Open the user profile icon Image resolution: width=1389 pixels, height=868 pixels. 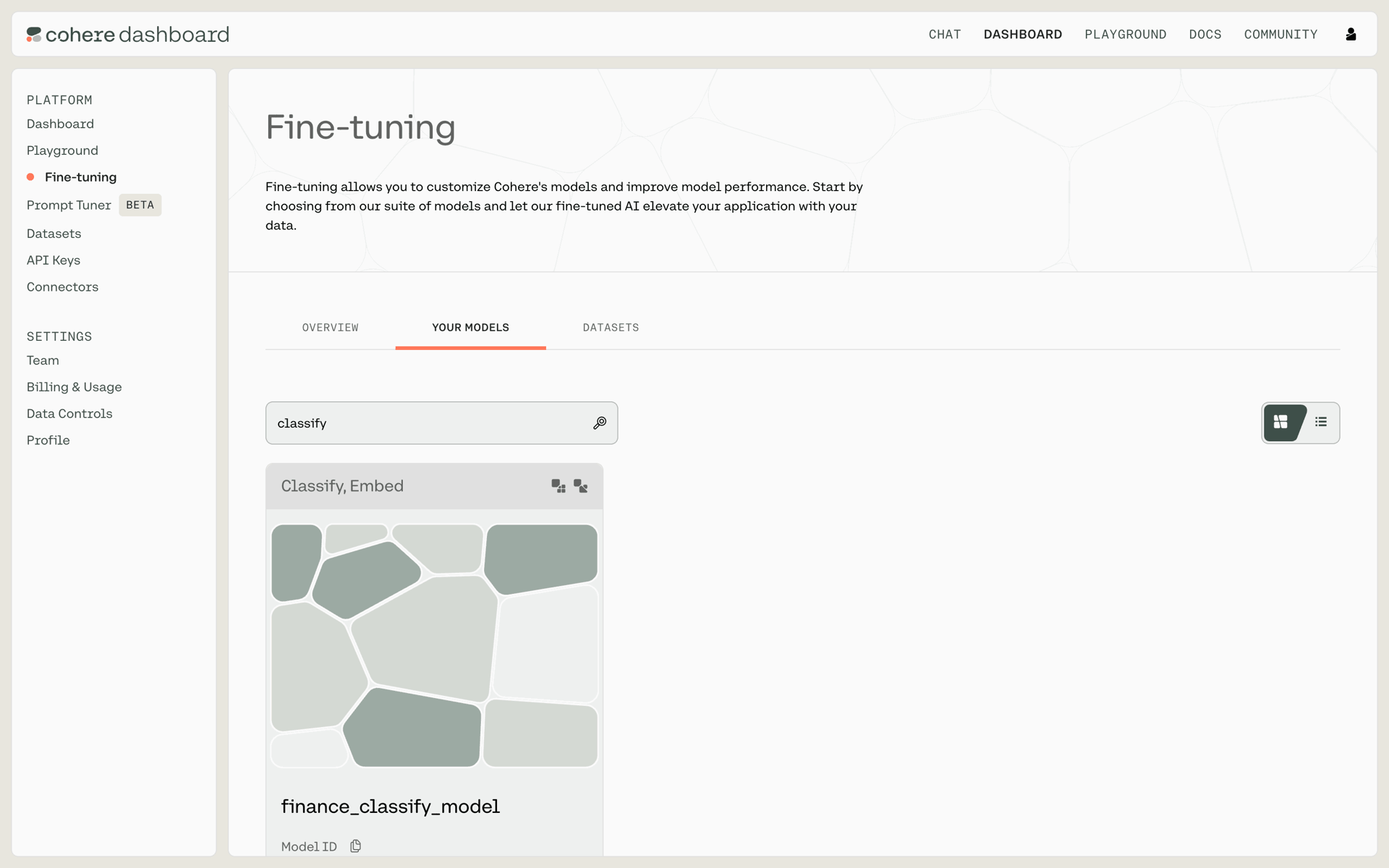click(1351, 34)
